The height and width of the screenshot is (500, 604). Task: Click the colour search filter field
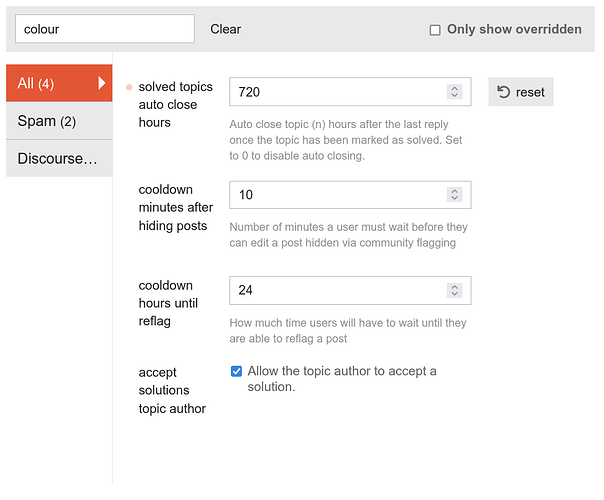pos(105,29)
